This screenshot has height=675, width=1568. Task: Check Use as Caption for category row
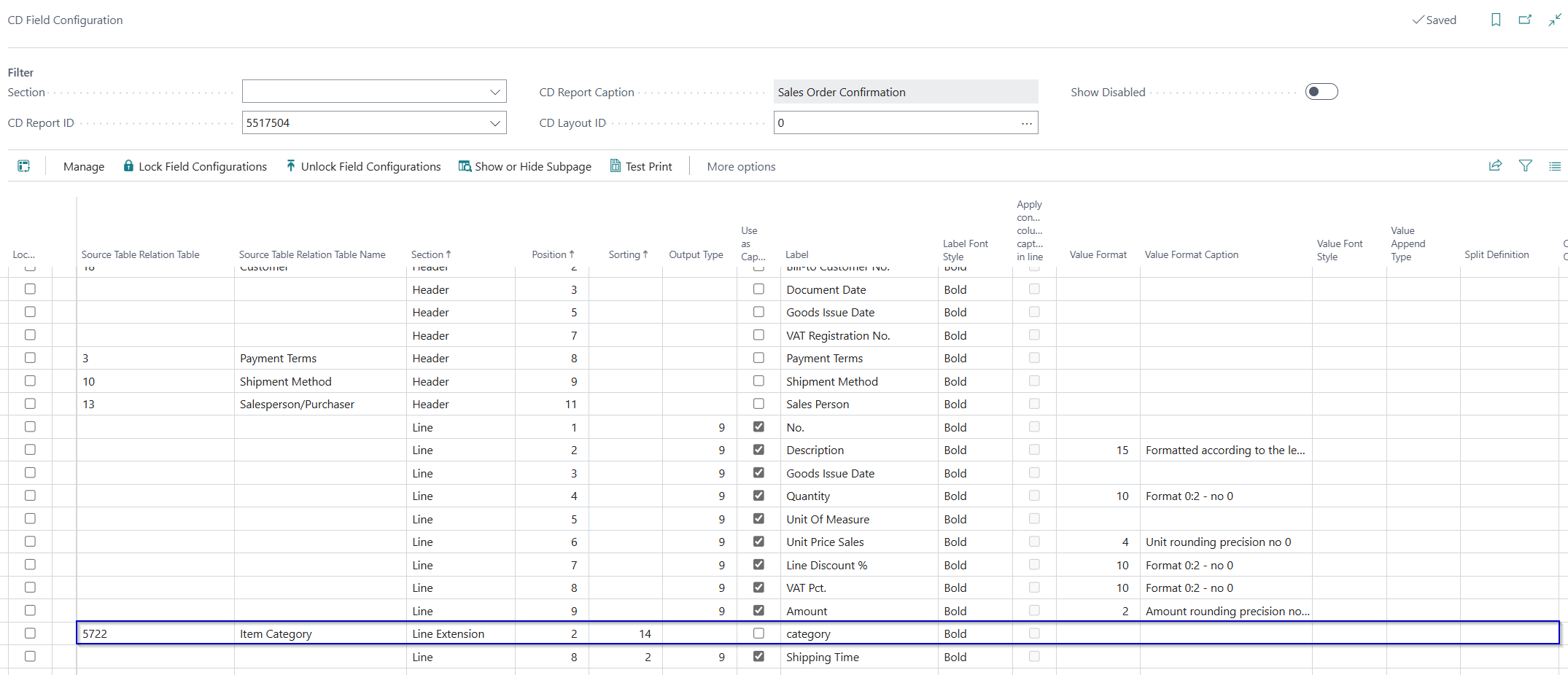758,633
